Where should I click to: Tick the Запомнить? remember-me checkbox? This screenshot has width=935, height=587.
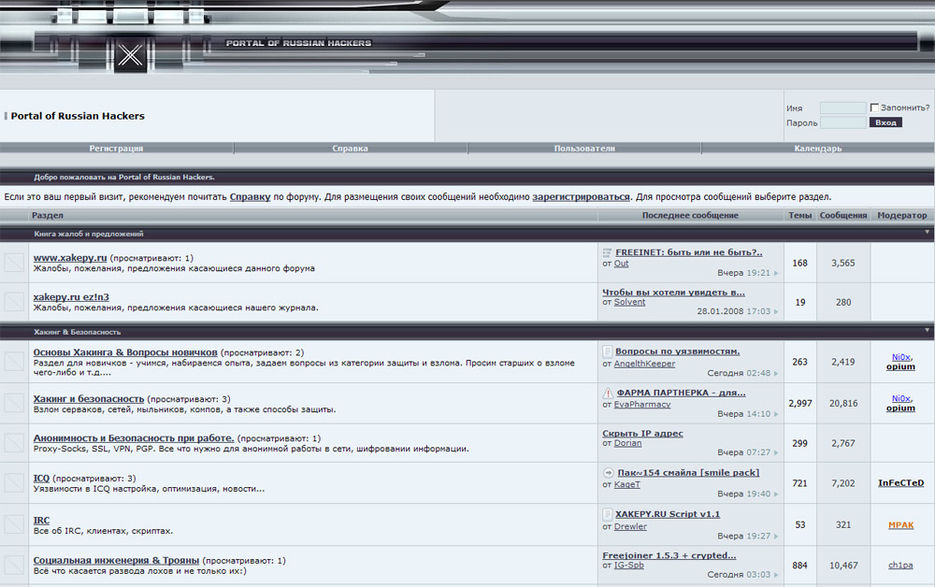point(874,108)
